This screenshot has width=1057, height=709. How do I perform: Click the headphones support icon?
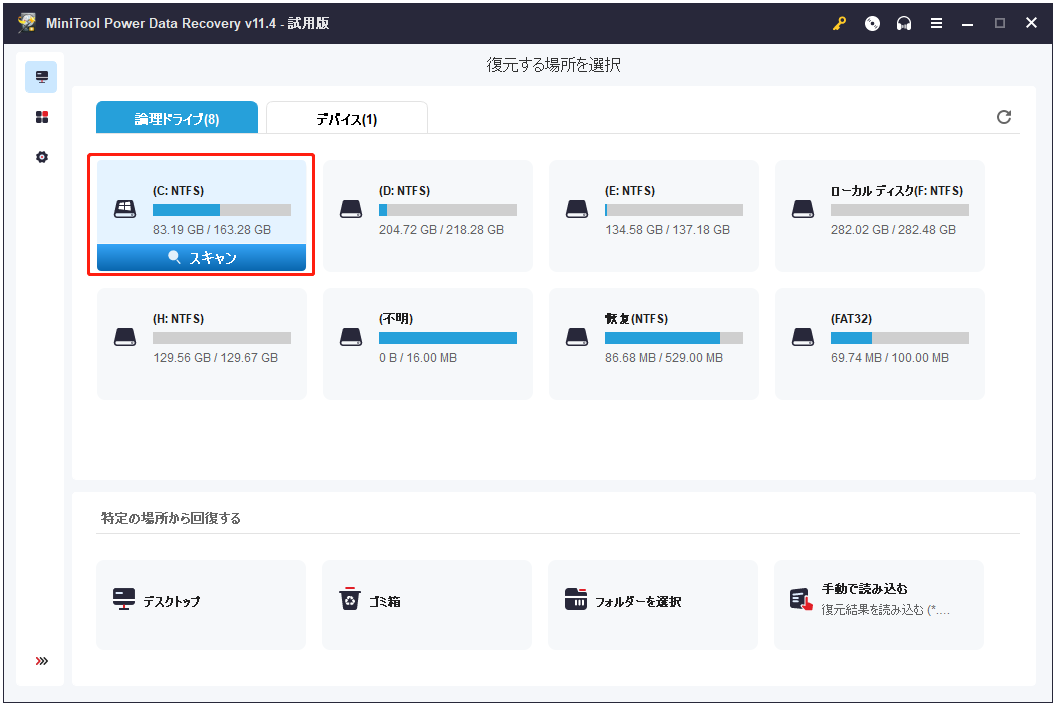pos(904,24)
